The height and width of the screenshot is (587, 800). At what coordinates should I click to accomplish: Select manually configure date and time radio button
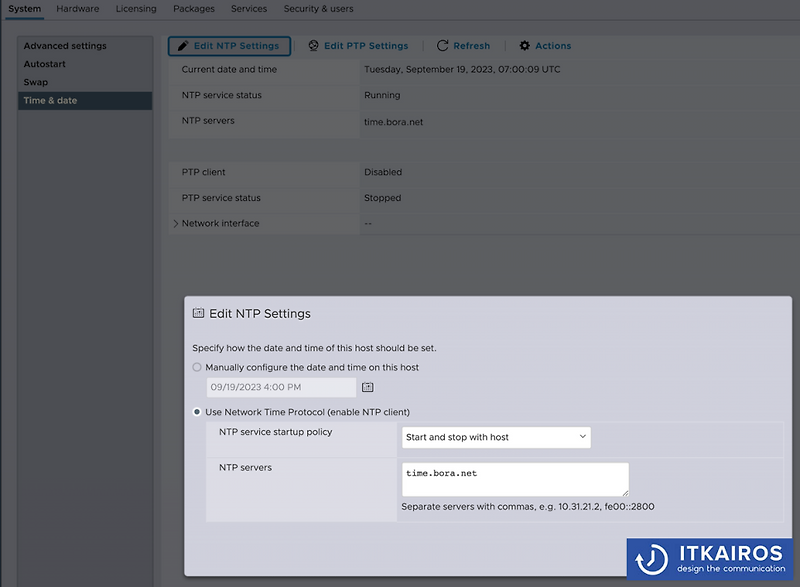[197, 367]
